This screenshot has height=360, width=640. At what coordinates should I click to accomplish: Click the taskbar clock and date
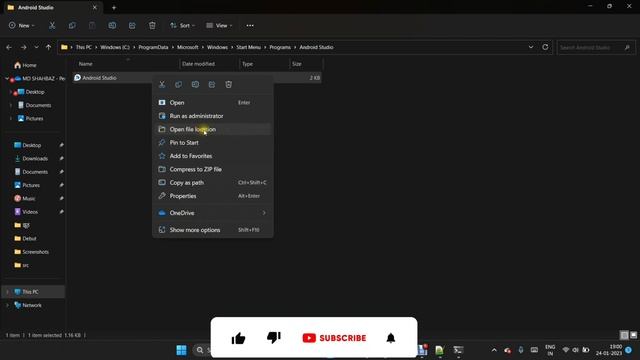pos(609,350)
